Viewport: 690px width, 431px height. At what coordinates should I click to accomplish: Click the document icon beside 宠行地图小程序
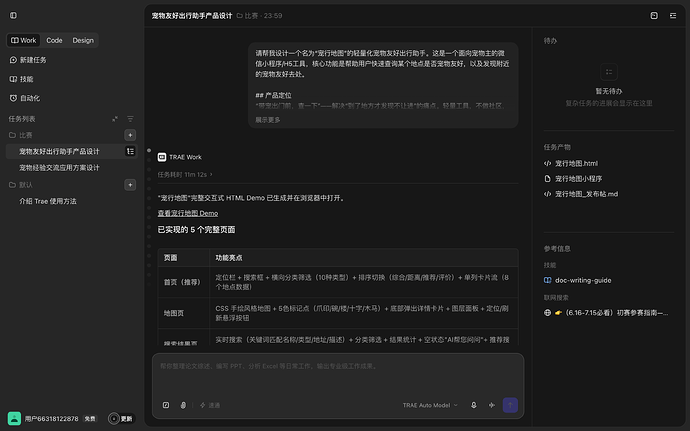click(x=547, y=179)
